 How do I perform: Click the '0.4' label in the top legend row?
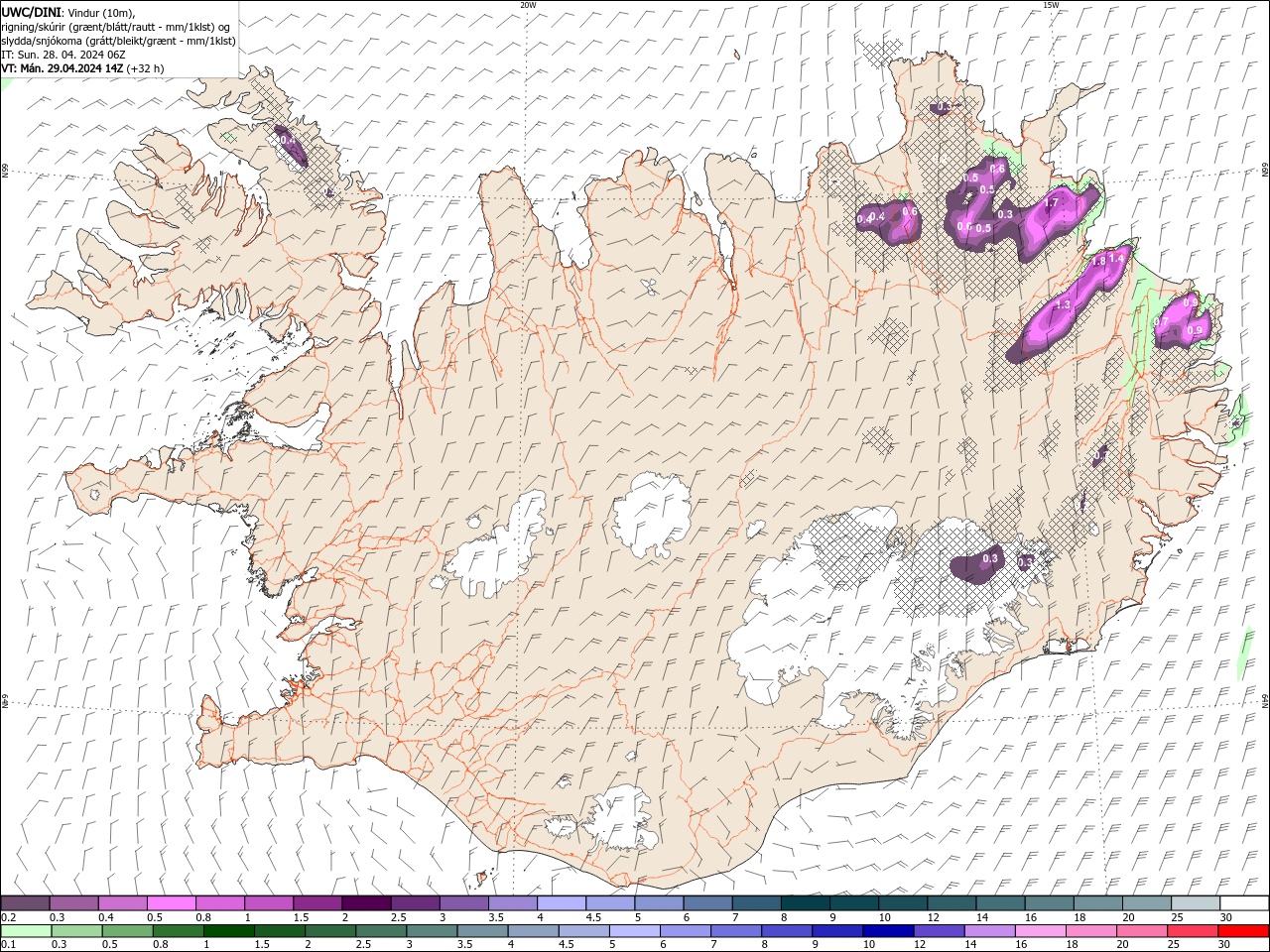[x=105, y=917]
